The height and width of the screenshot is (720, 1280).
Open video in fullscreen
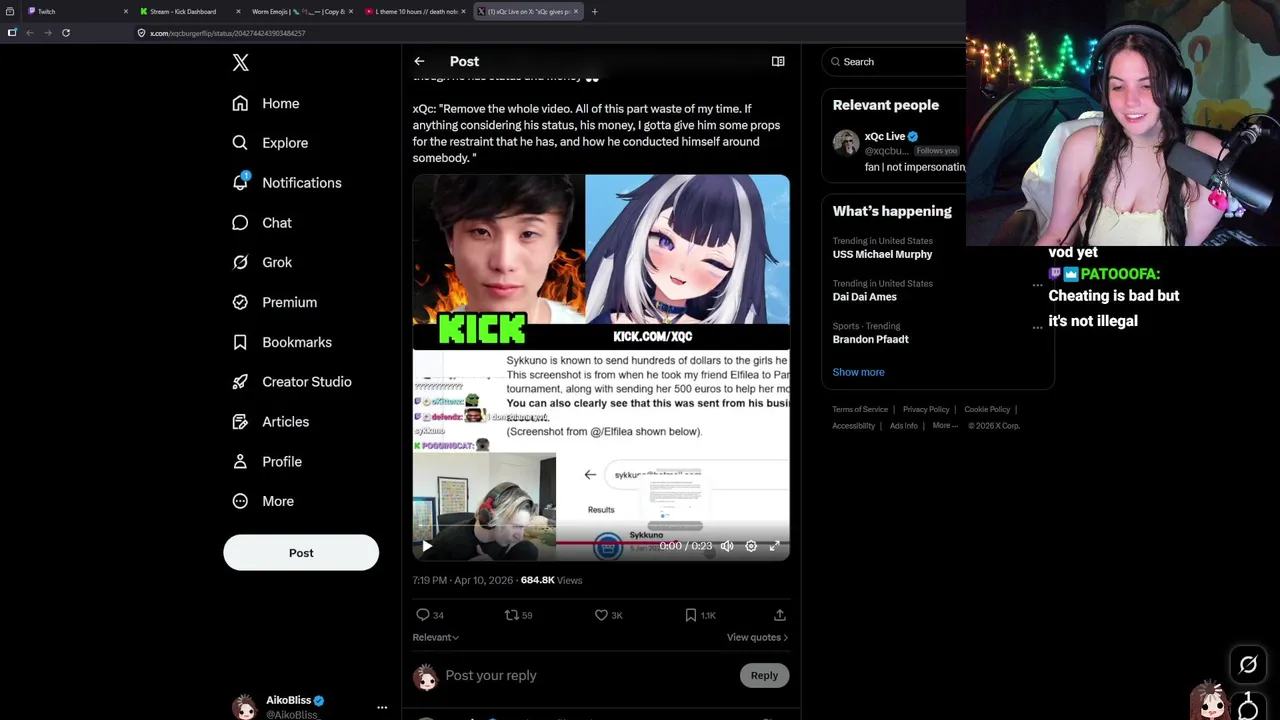774,546
